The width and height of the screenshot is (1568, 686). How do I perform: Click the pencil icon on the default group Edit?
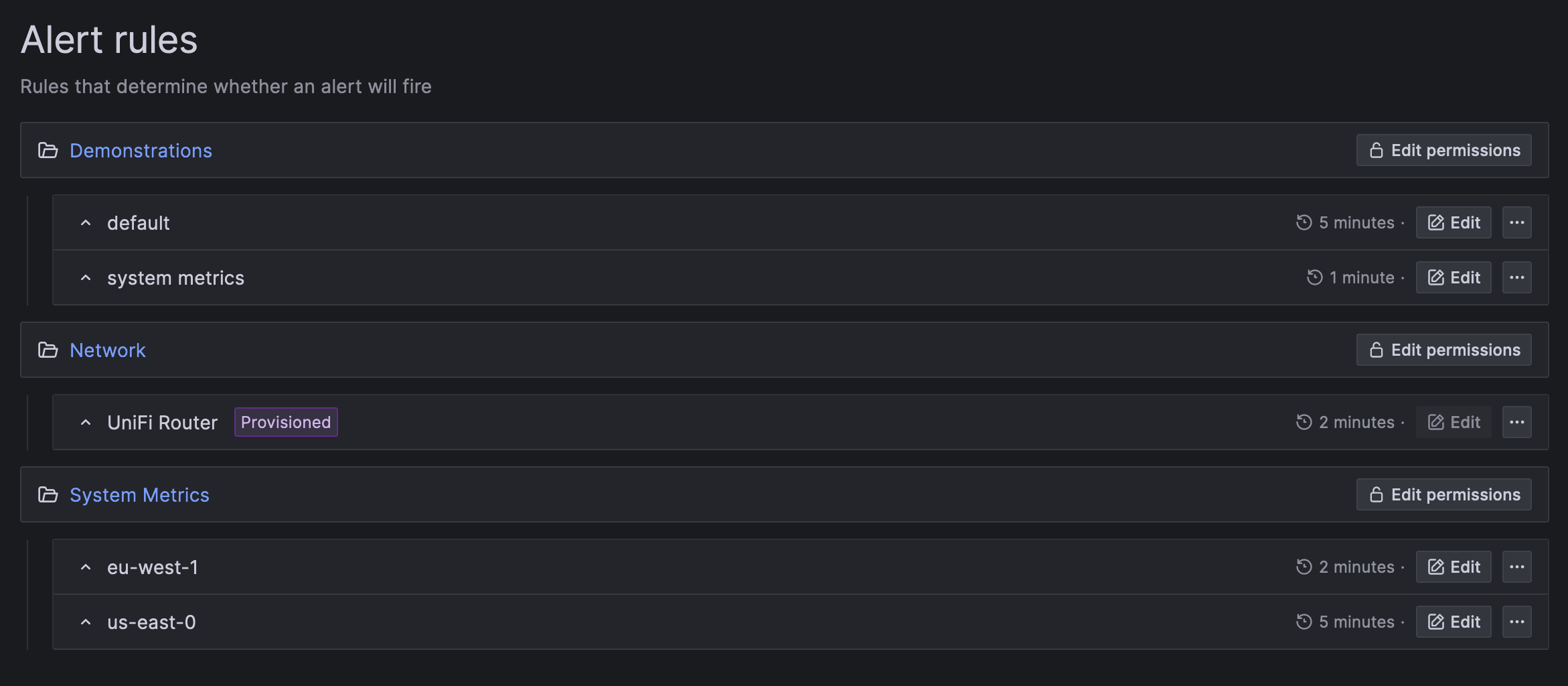pos(1435,222)
